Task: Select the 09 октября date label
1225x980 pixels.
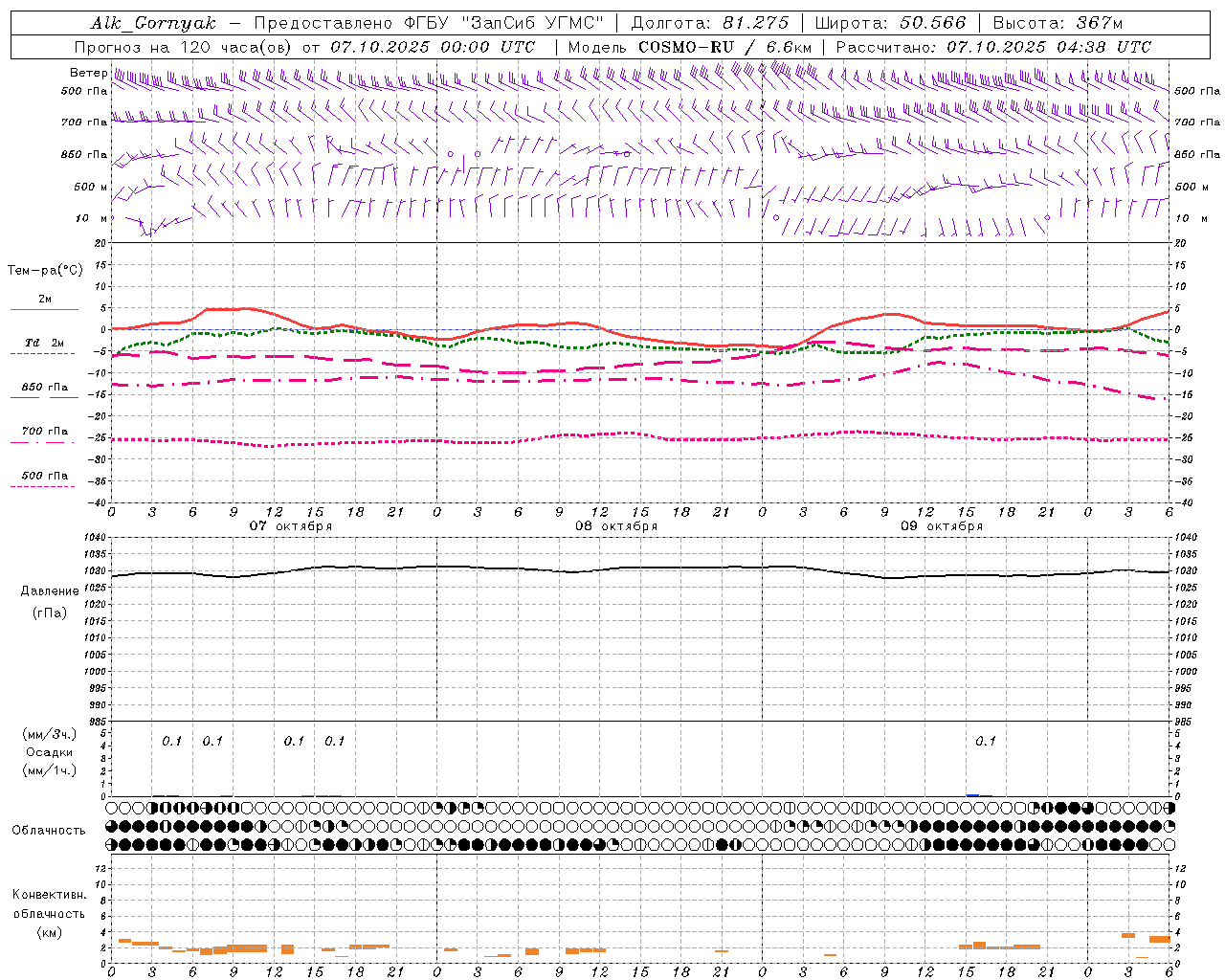Action: pyautogui.click(x=942, y=526)
